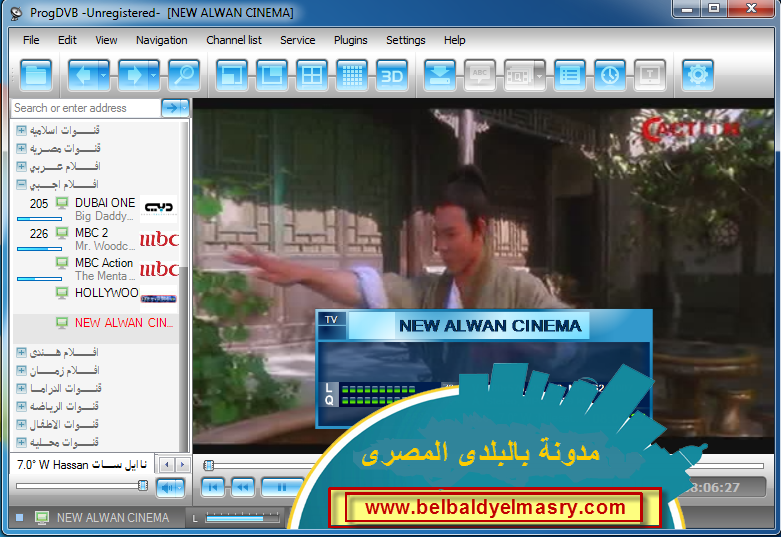Select the multi-channel grid mosaic icon
The image size is (781, 537).
tap(352, 75)
